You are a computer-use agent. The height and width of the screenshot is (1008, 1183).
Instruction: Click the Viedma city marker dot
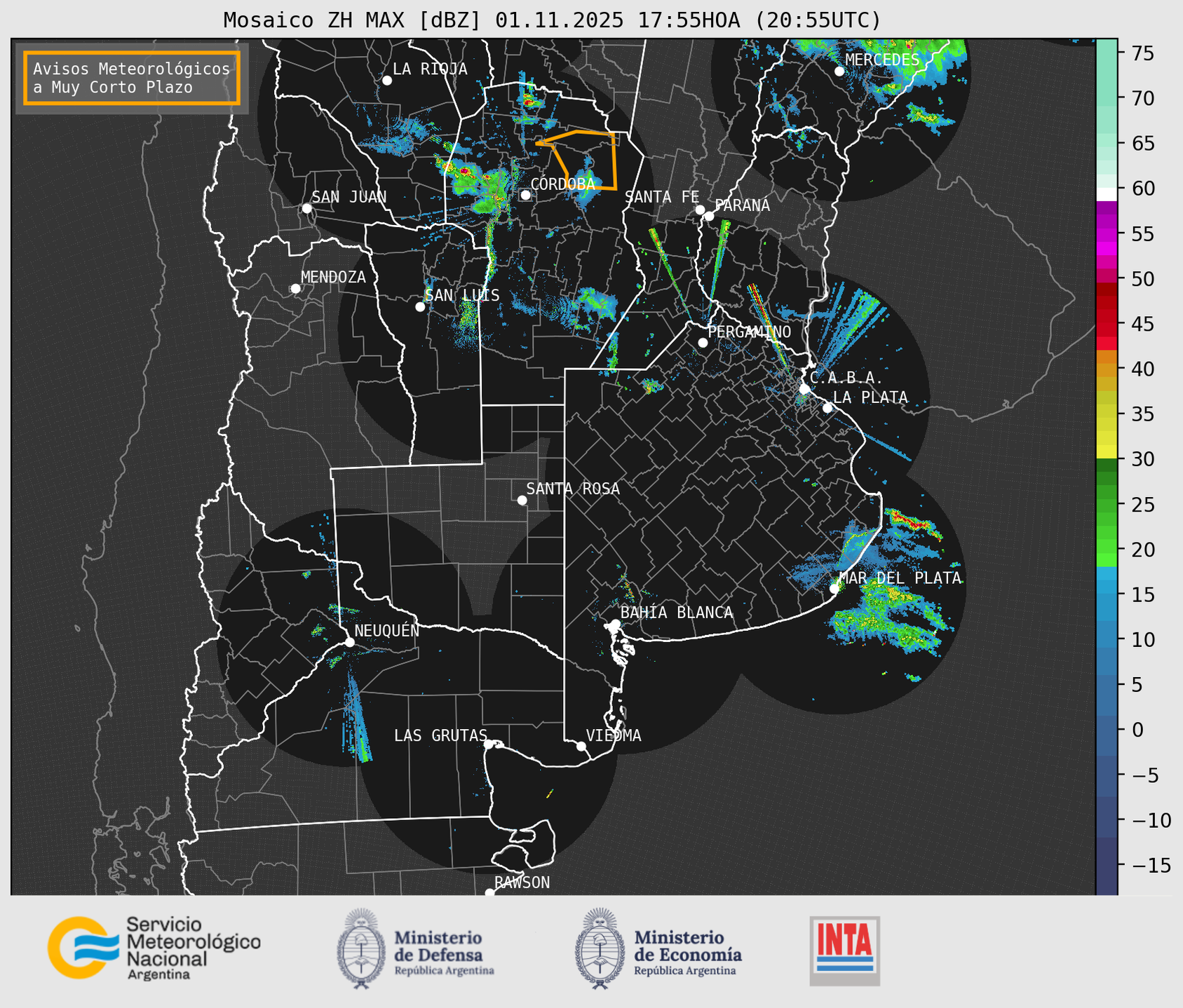[x=581, y=746]
